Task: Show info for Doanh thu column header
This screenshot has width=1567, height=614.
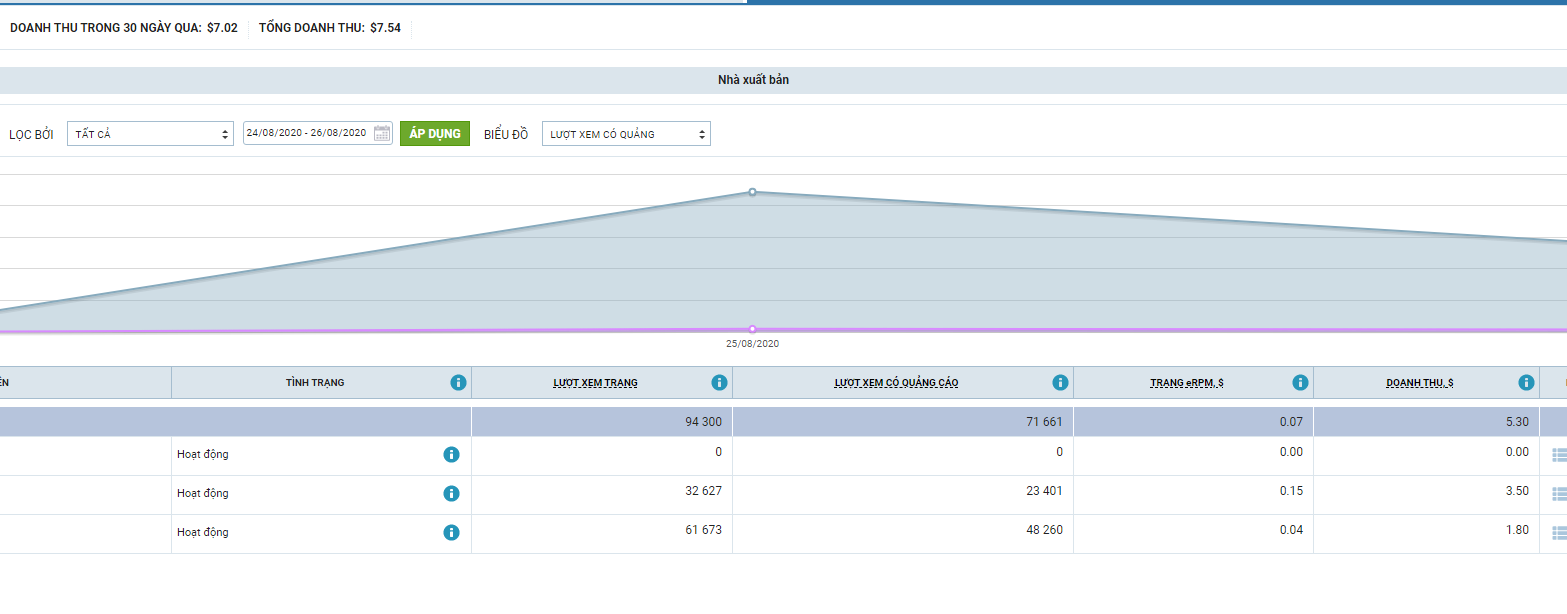Action: [x=1526, y=383]
